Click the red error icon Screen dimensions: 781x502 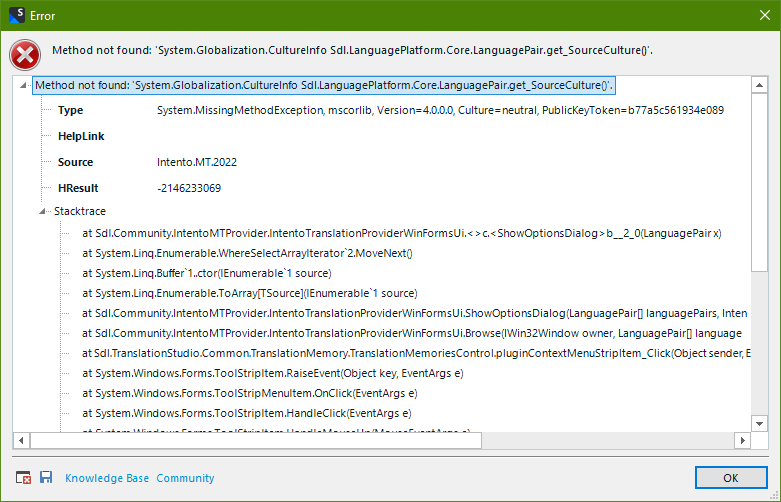pyautogui.click(x=25, y=55)
